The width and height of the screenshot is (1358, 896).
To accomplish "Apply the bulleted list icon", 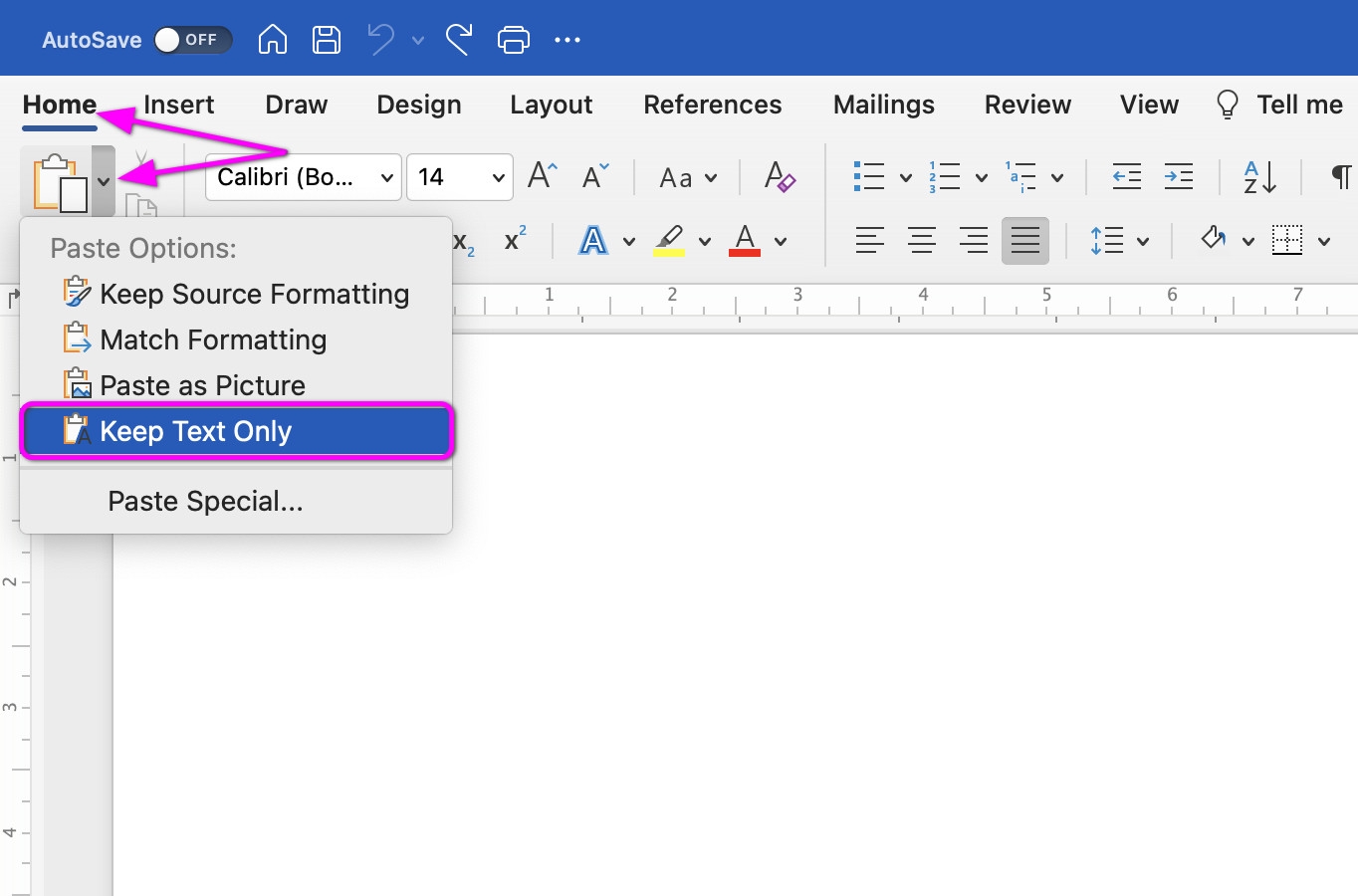I will tap(869, 177).
